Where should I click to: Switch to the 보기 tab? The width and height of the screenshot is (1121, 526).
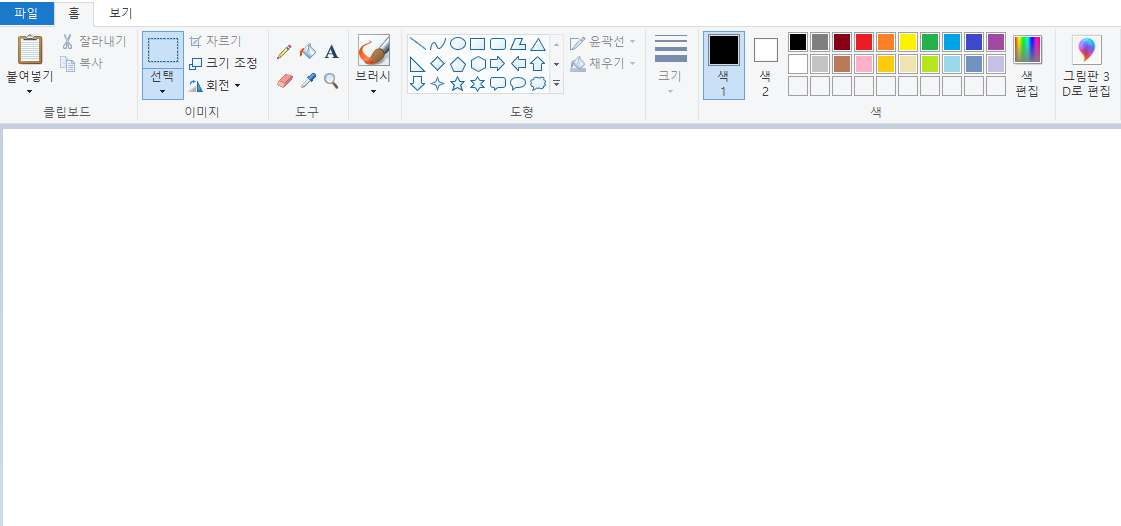[x=121, y=13]
